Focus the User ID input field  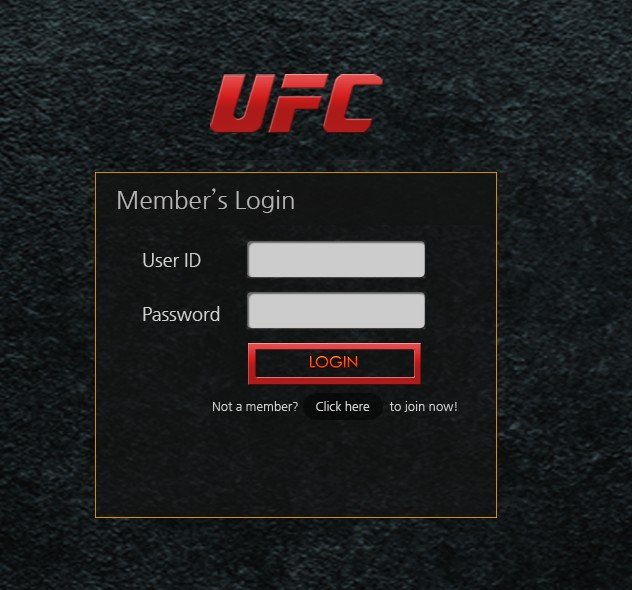tap(336, 260)
